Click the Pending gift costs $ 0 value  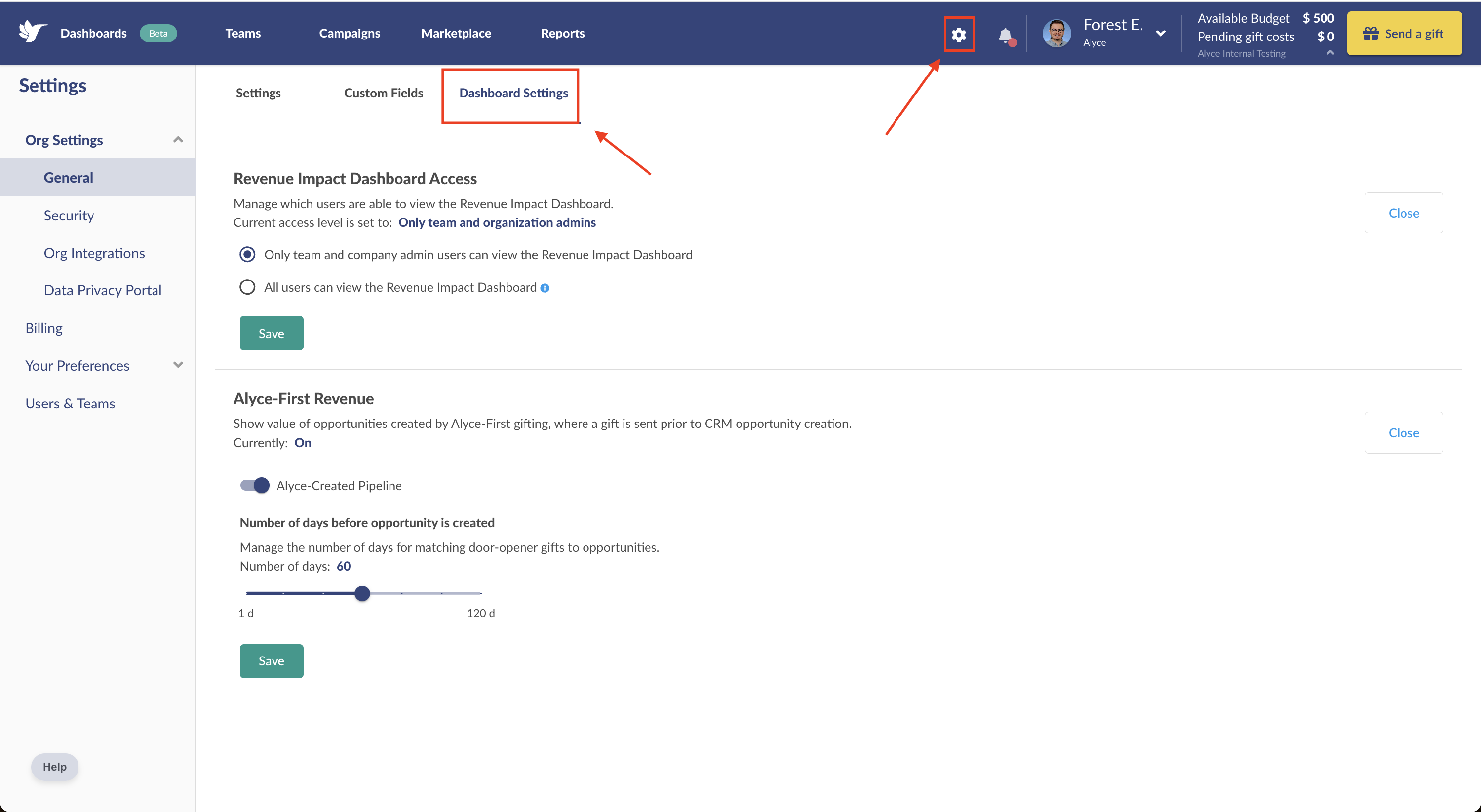[x=1325, y=36]
